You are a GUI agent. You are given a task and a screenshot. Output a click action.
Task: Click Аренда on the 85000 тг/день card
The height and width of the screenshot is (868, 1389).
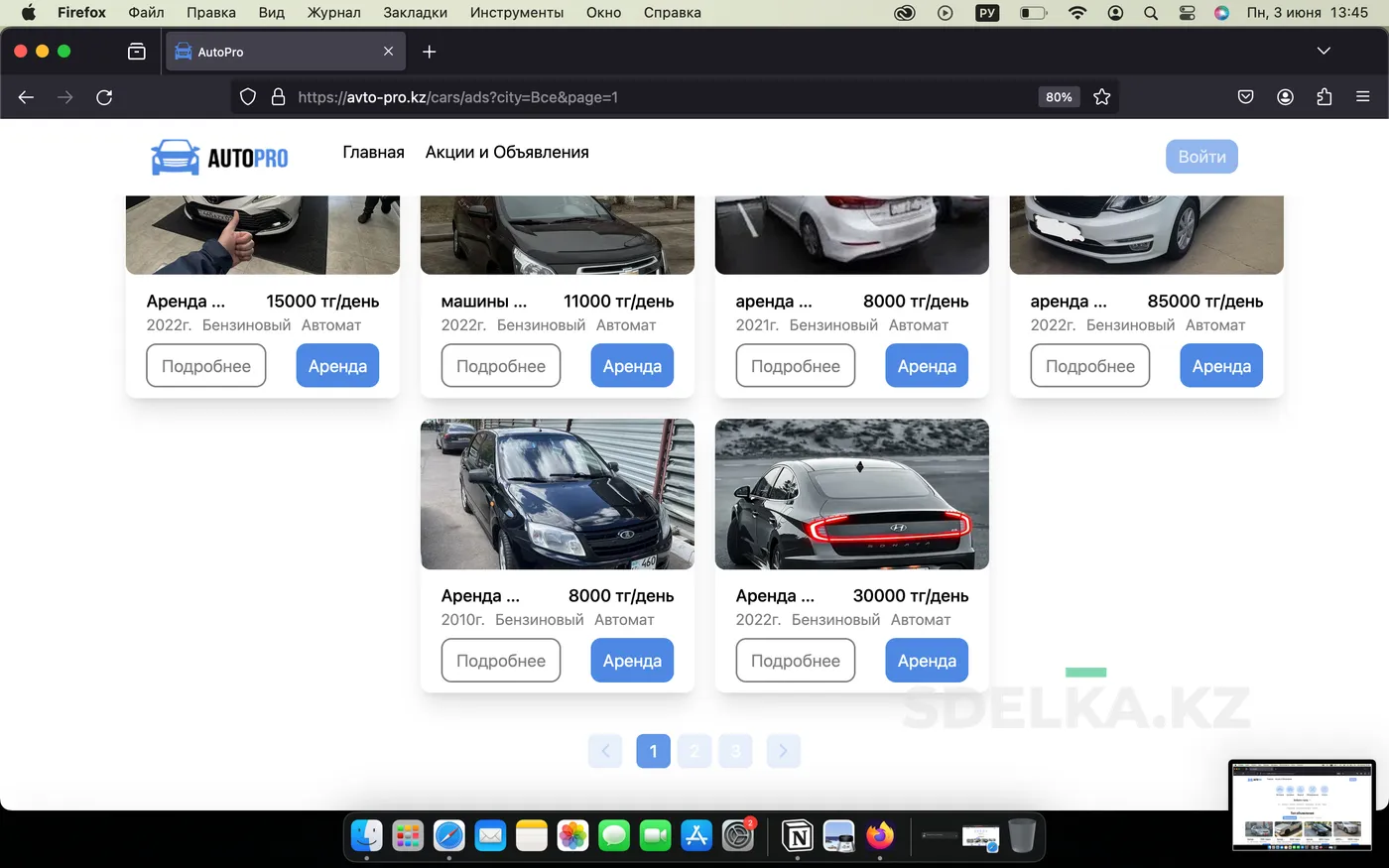click(1221, 366)
